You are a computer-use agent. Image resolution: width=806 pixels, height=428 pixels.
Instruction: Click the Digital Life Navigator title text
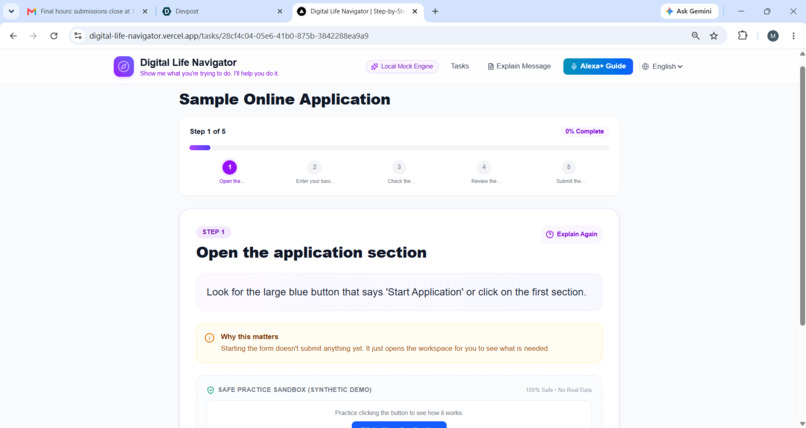point(188,62)
